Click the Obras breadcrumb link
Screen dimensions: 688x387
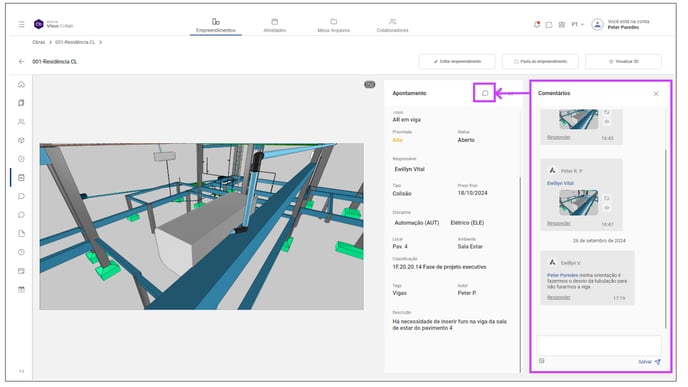pyautogui.click(x=39, y=42)
